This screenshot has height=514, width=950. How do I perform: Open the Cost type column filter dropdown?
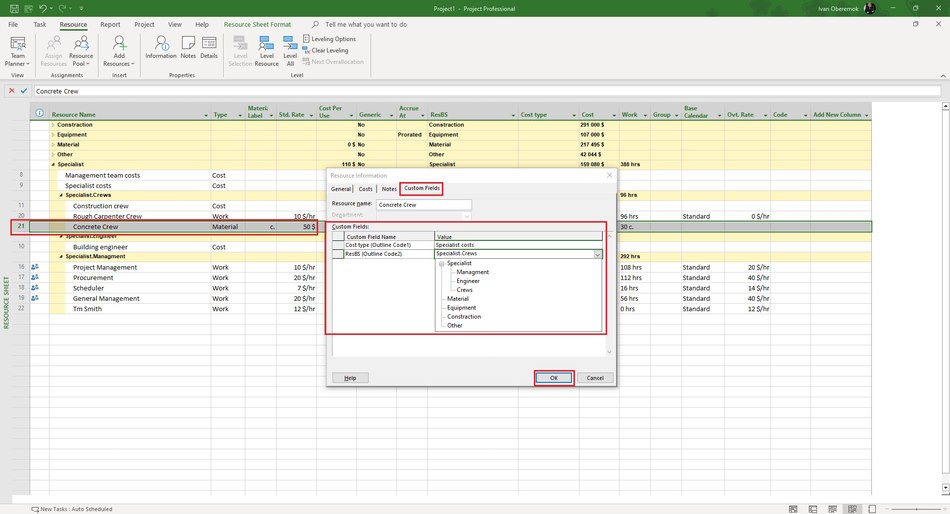[574, 115]
